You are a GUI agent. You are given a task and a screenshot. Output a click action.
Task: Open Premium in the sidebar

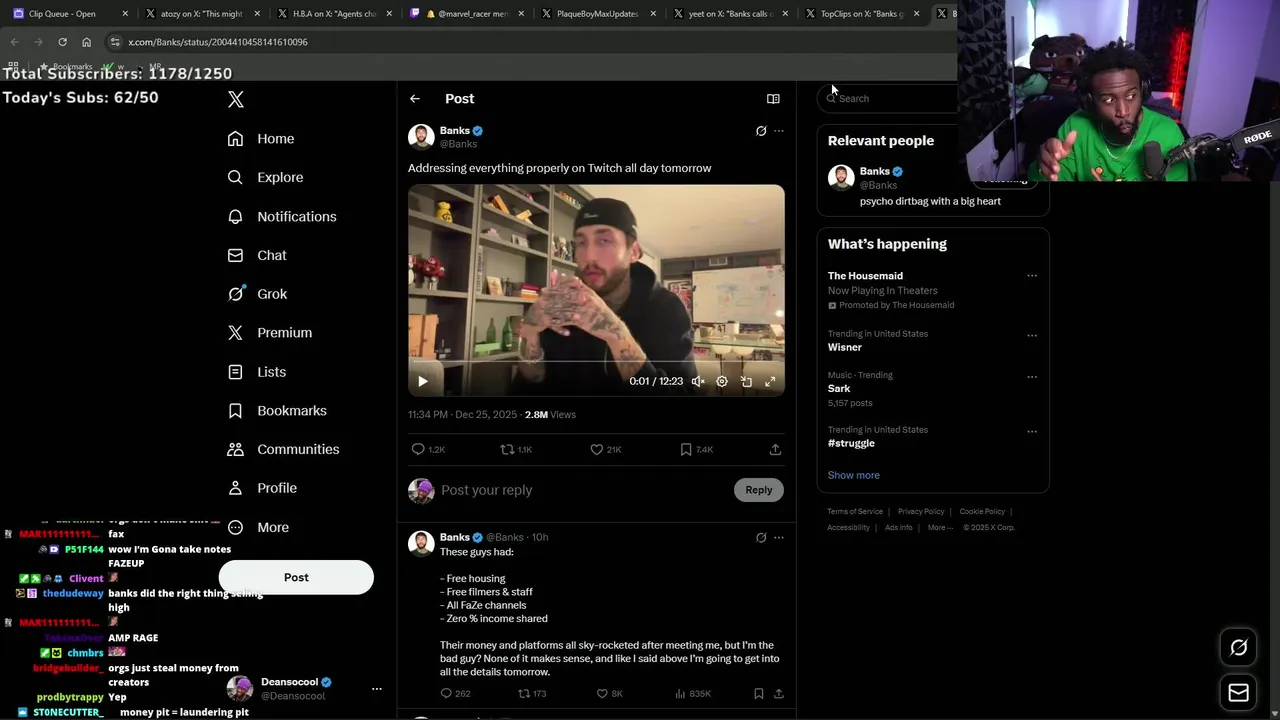(x=270, y=332)
